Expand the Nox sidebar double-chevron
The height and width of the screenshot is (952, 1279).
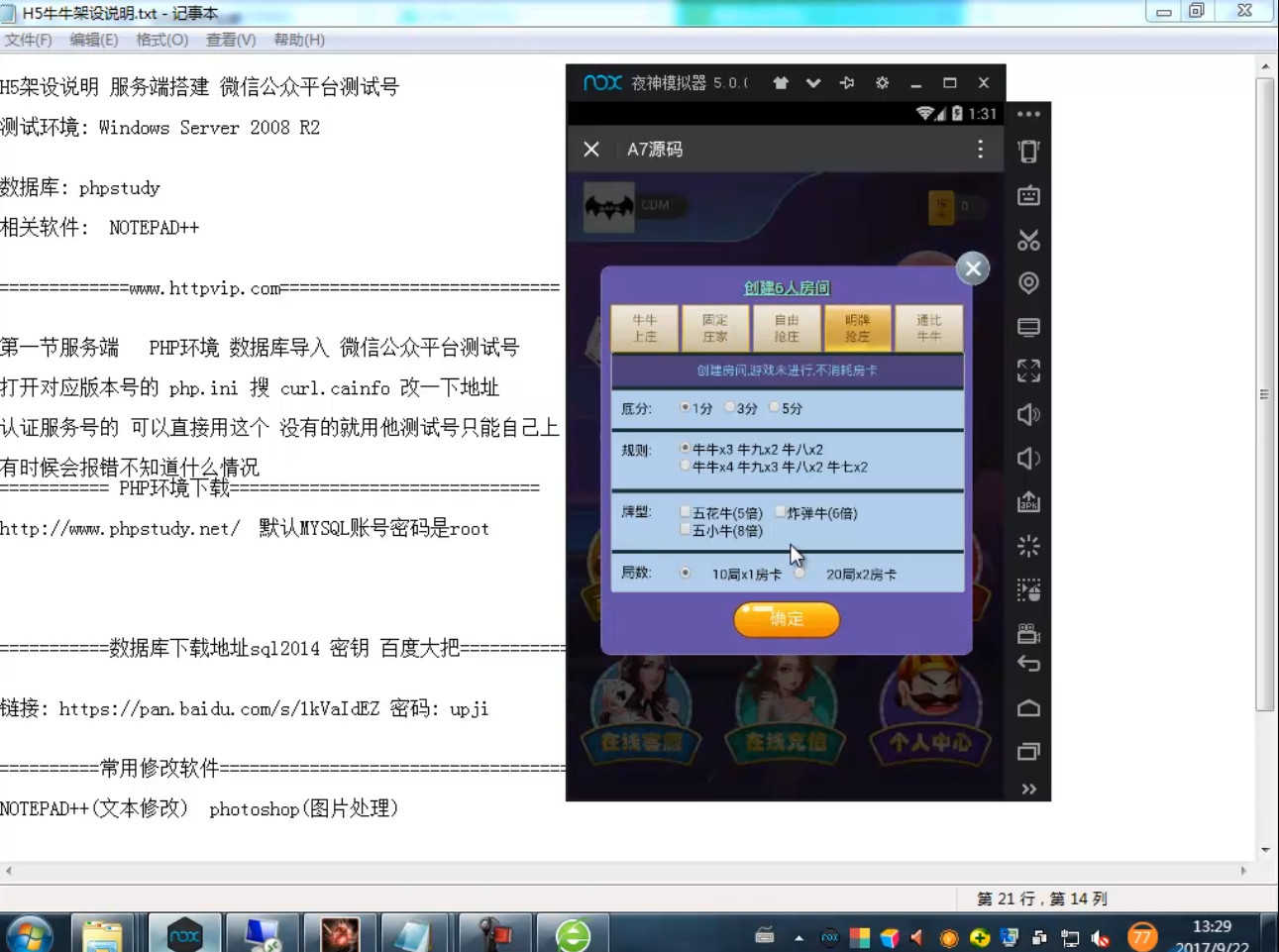pos(1028,789)
